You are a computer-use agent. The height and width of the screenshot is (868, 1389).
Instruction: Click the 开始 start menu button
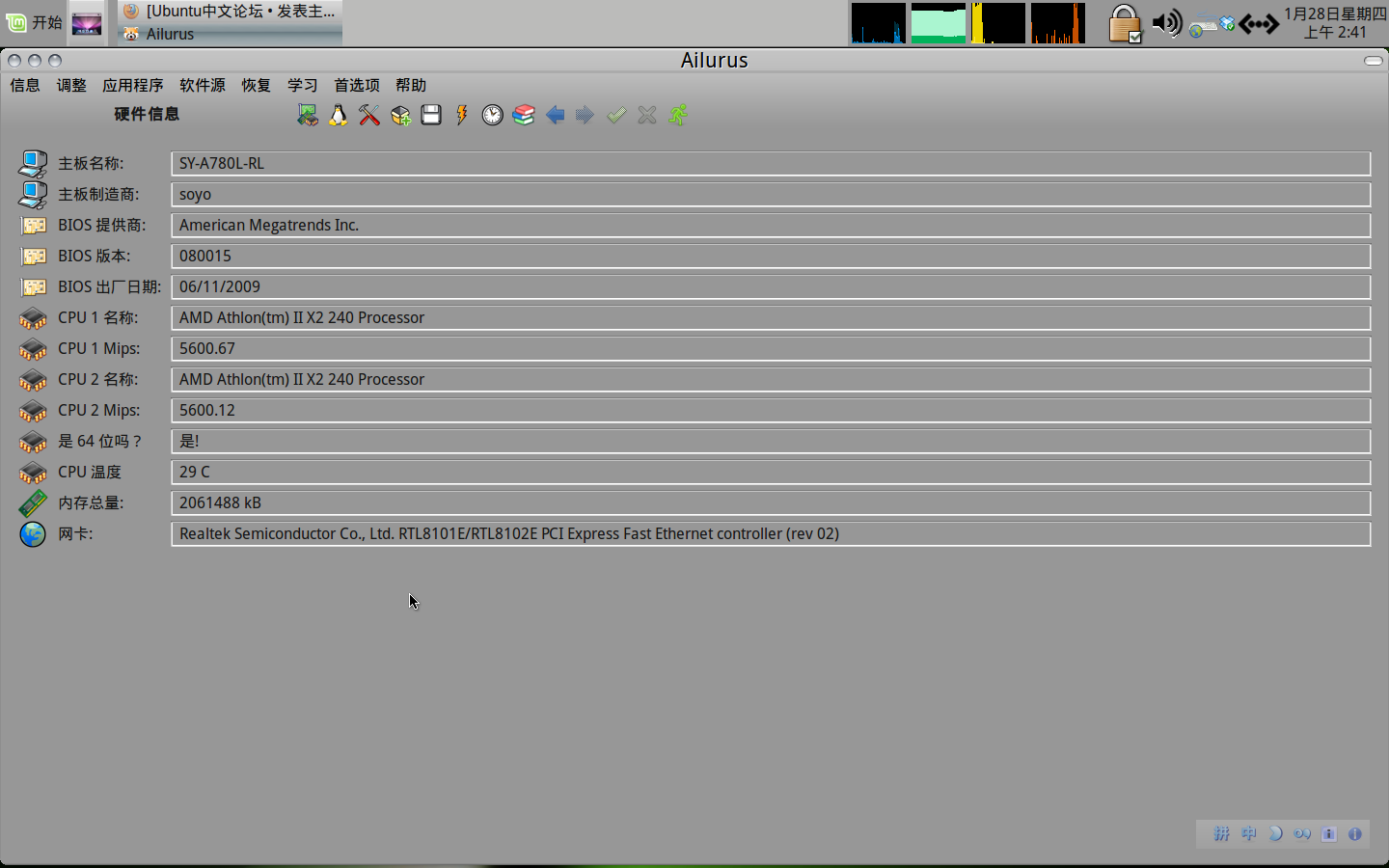click(x=34, y=22)
